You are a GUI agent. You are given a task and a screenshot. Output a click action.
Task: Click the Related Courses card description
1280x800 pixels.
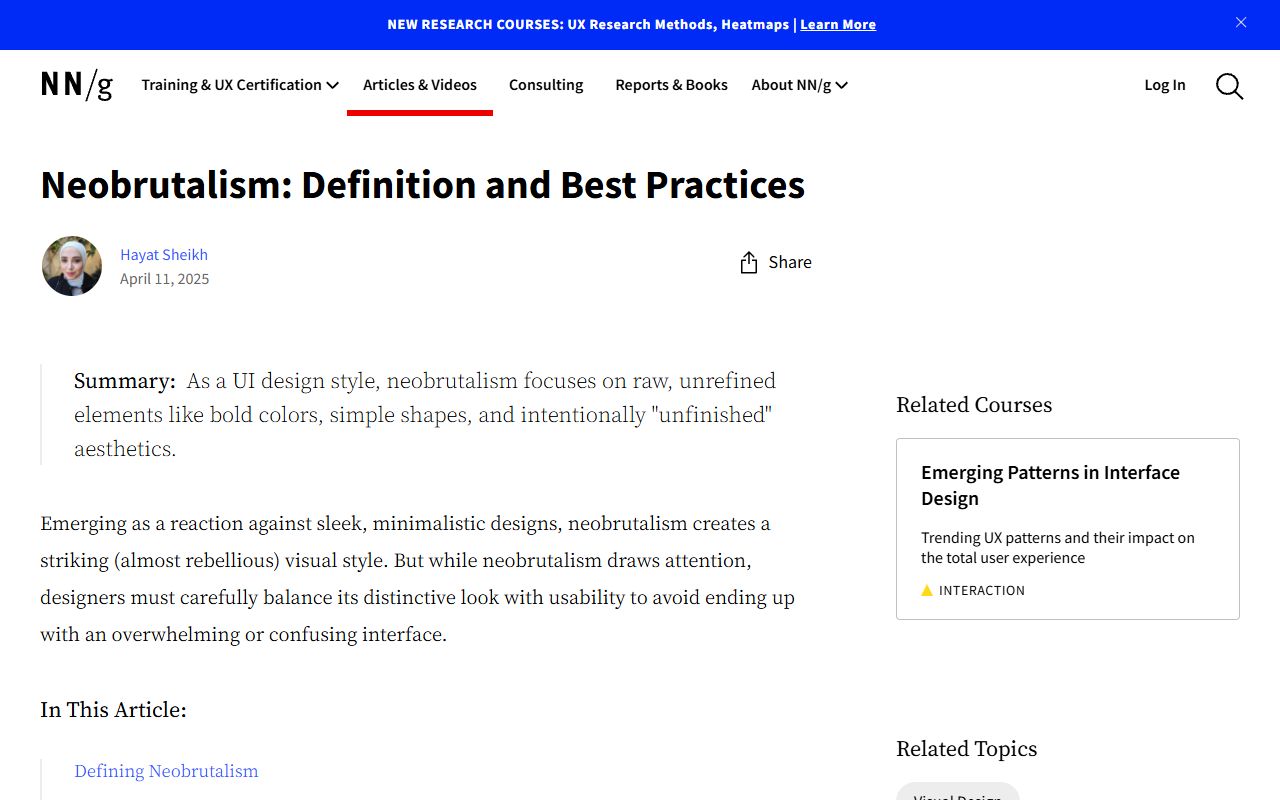tap(1058, 548)
